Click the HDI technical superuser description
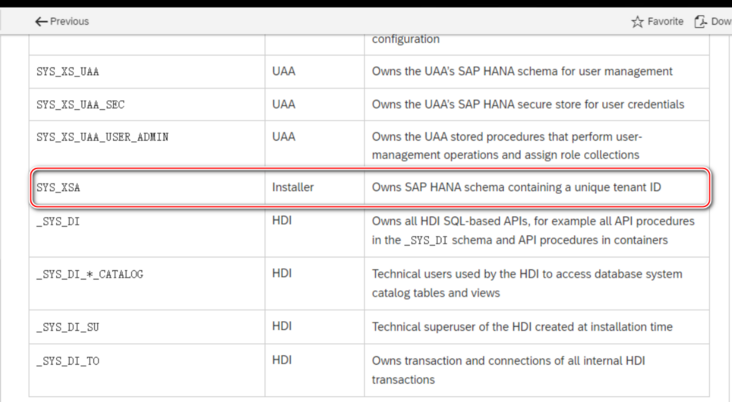Viewport: 732px width, 402px height. (522, 327)
